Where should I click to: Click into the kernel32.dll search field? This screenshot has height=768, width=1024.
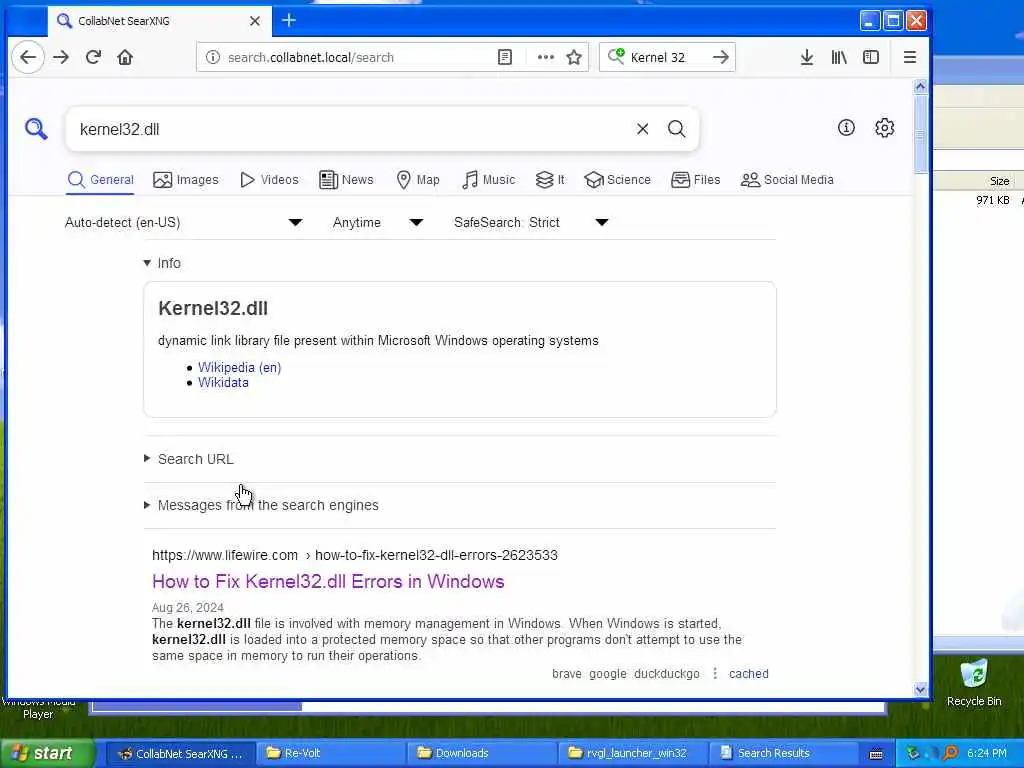pos(353,129)
